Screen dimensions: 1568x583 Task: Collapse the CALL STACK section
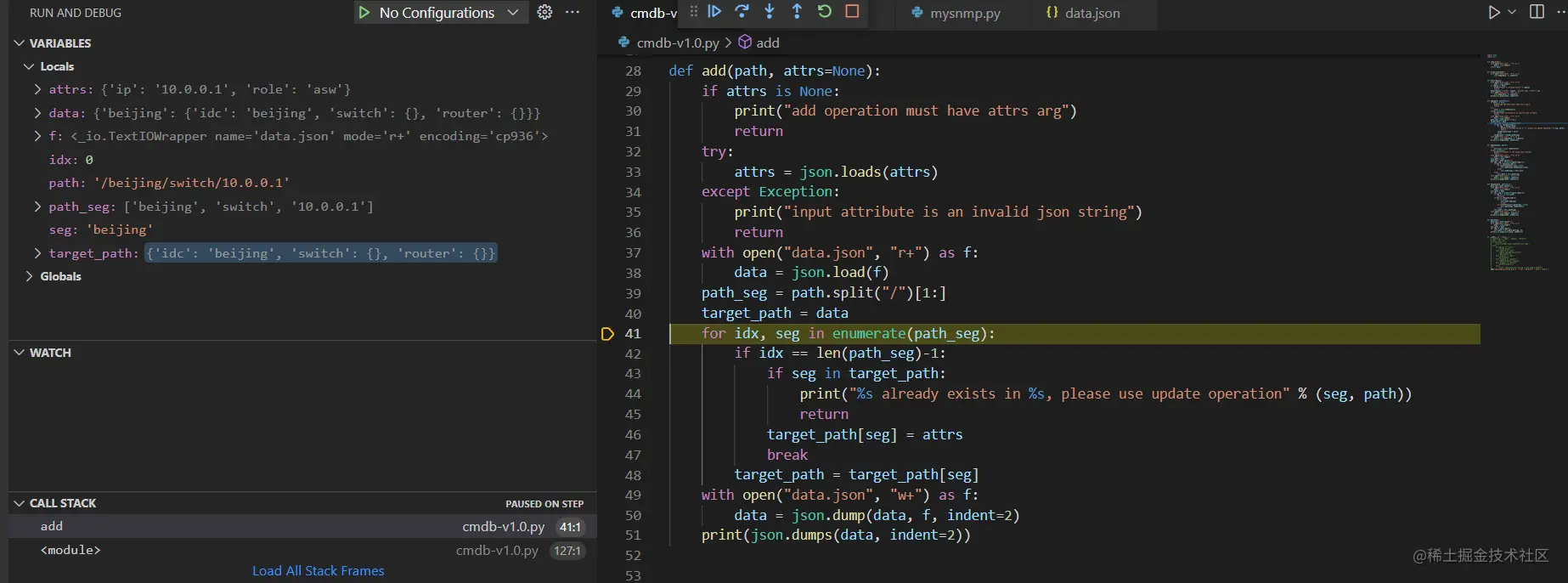(19, 503)
